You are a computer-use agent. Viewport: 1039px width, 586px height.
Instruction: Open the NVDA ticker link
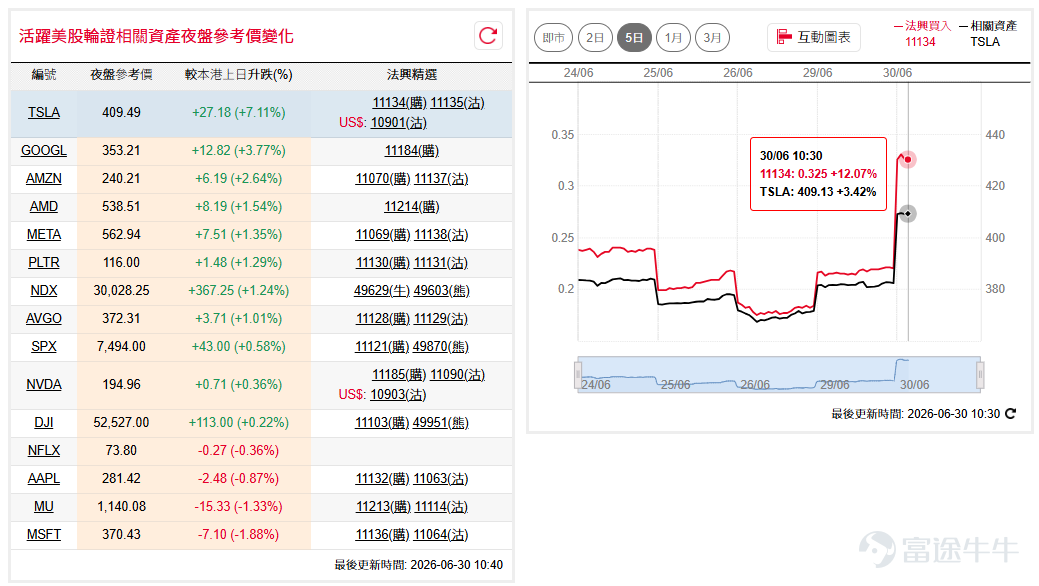click(x=44, y=384)
